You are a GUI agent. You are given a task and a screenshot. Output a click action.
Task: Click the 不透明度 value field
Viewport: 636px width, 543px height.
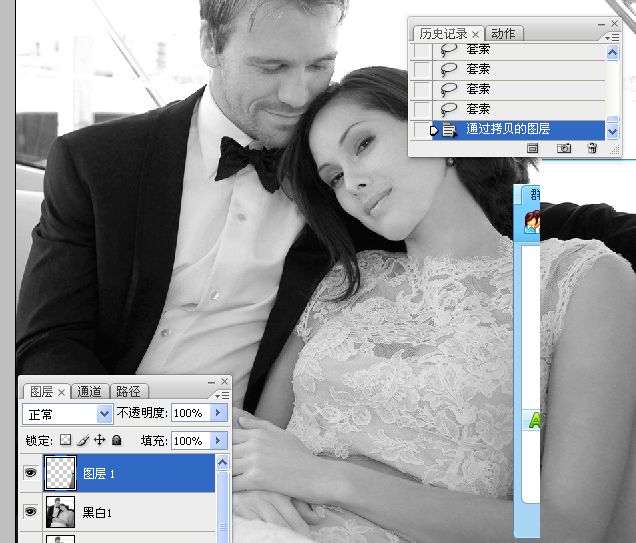point(191,413)
